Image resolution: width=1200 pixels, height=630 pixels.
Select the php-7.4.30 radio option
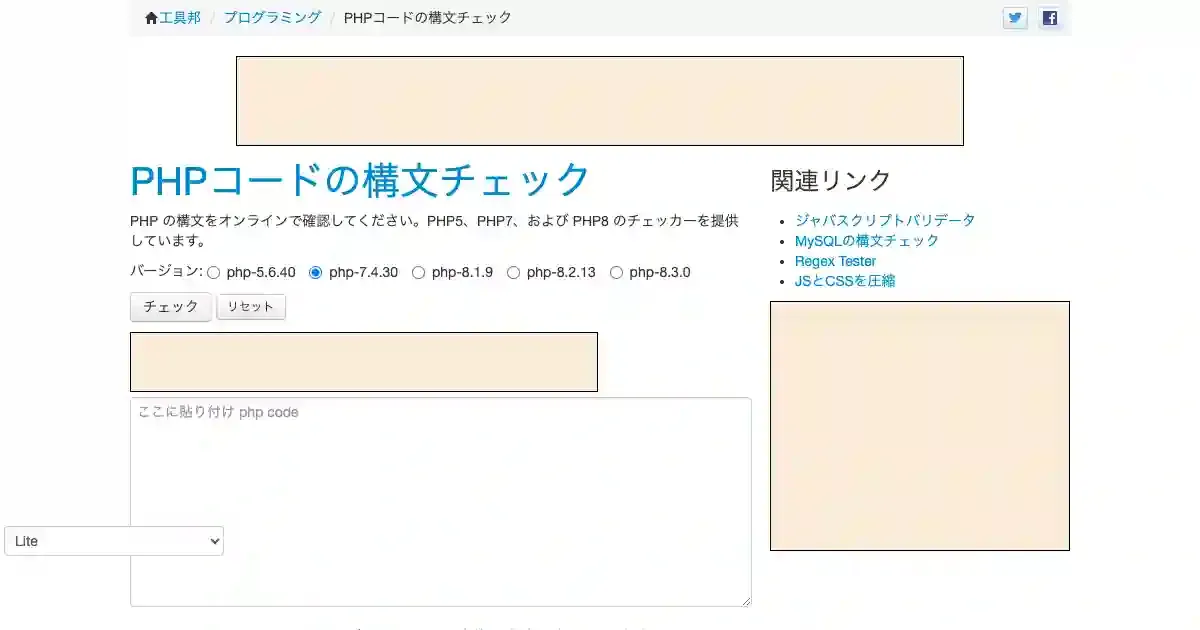point(316,272)
